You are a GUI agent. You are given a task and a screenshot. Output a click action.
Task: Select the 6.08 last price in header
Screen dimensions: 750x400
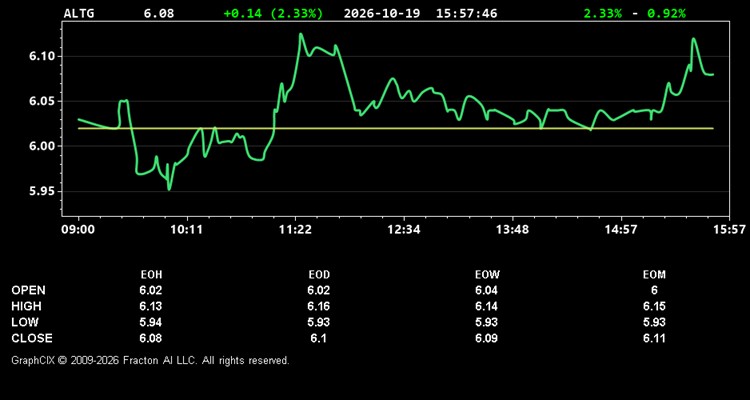159,13
